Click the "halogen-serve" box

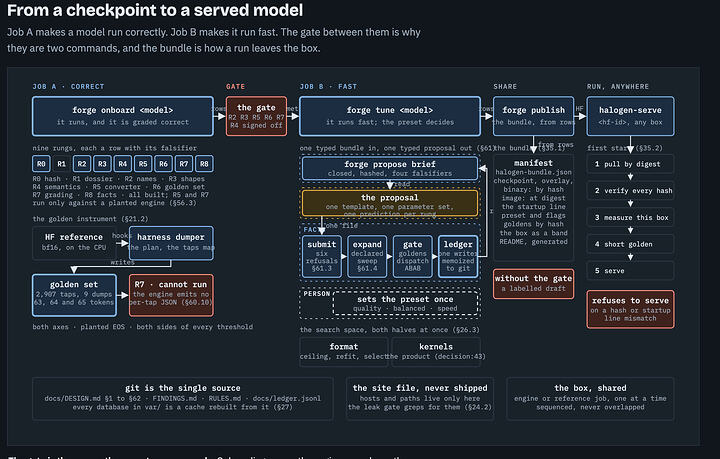630,116
